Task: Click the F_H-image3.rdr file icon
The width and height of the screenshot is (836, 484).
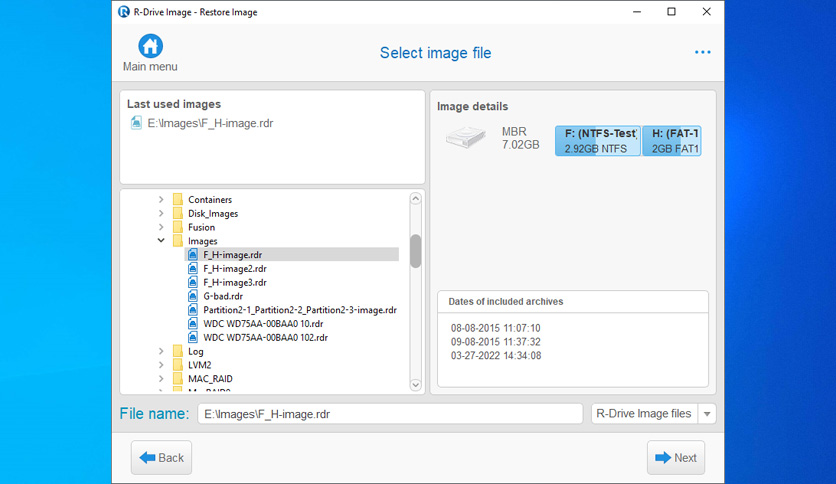Action: [193, 283]
